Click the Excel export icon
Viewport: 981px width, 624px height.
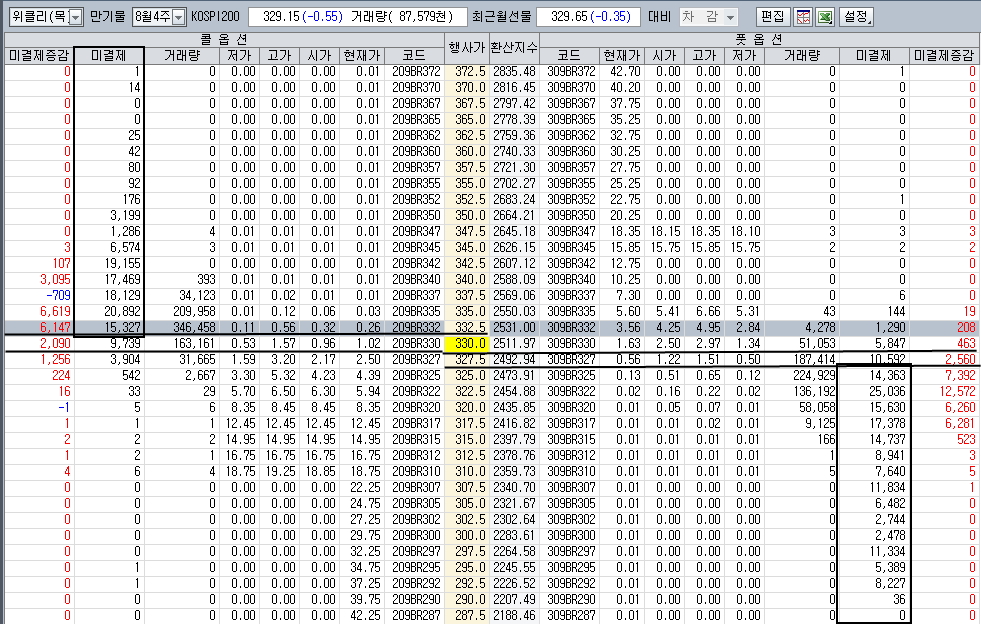coord(827,17)
